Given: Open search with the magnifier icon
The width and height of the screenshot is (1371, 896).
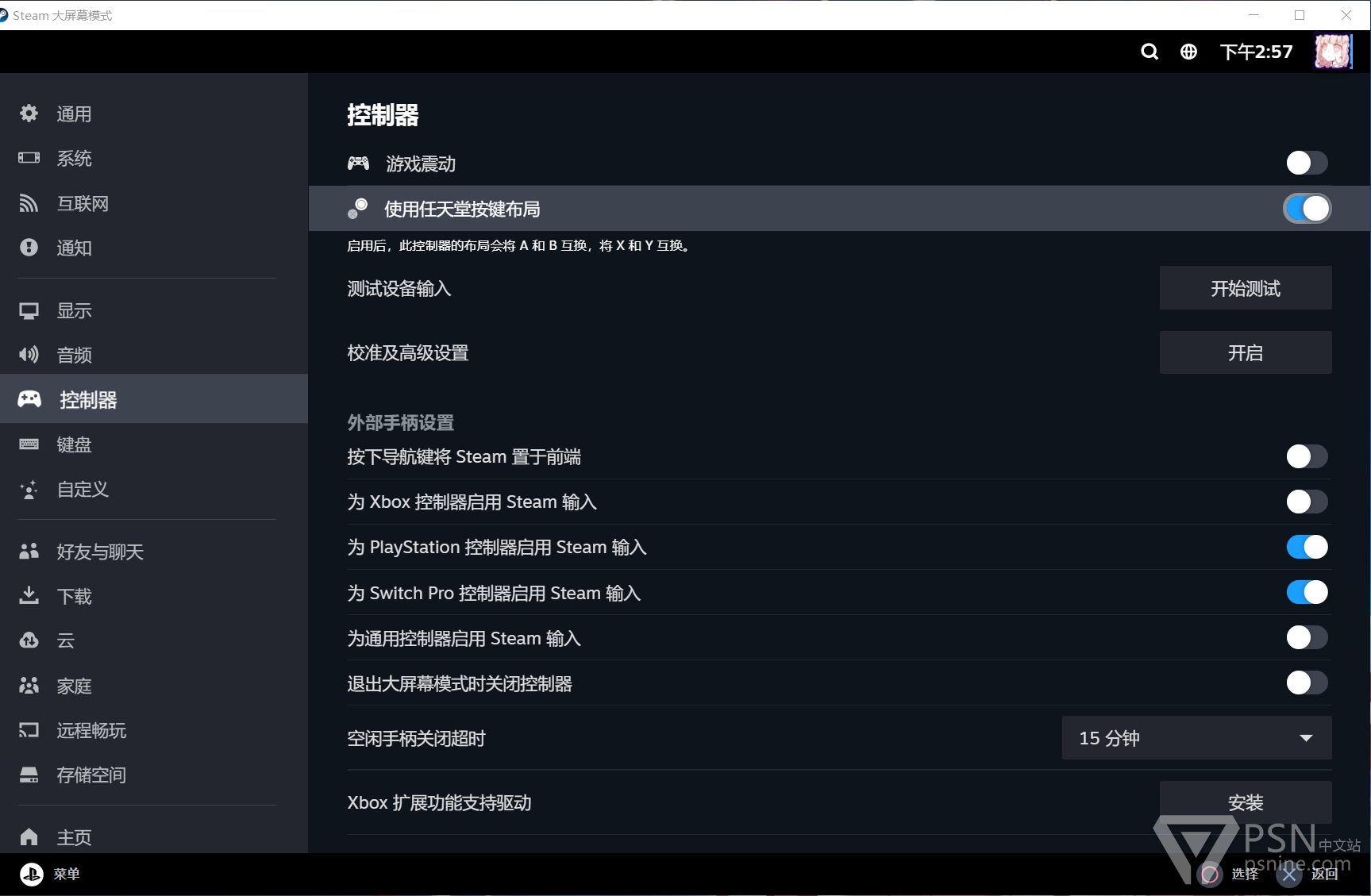Looking at the screenshot, I should [x=1150, y=52].
